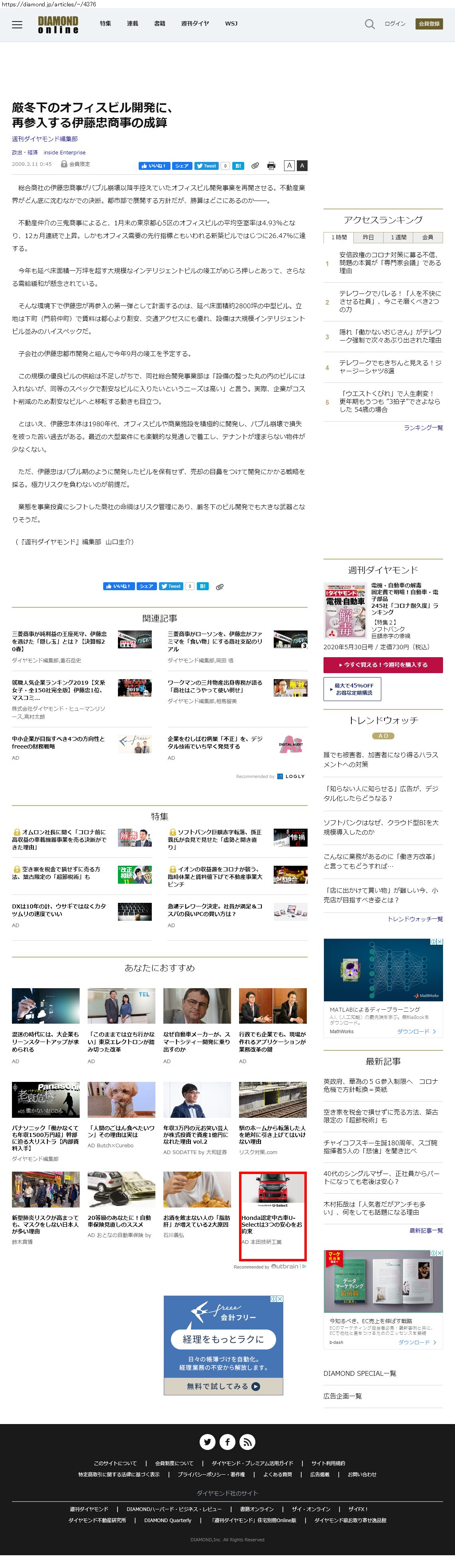Open the search magnifier icon
Image resolution: width=455 pixels, height=1568 pixels.
[369, 24]
